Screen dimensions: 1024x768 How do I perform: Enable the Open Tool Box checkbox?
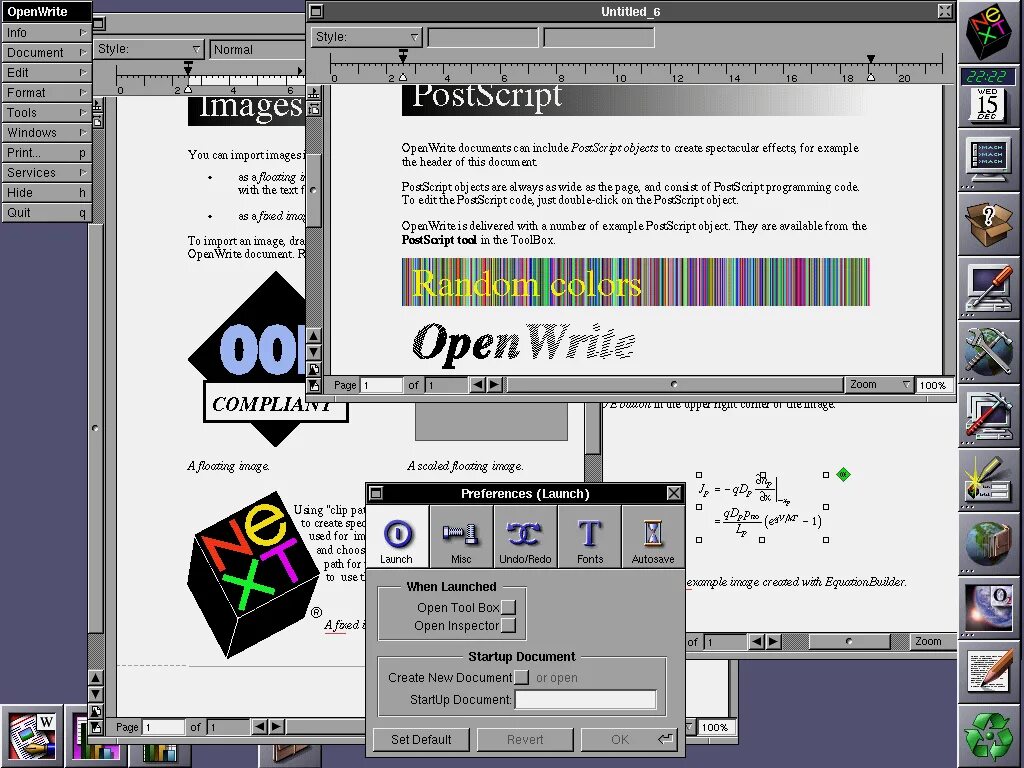[508, 607]
